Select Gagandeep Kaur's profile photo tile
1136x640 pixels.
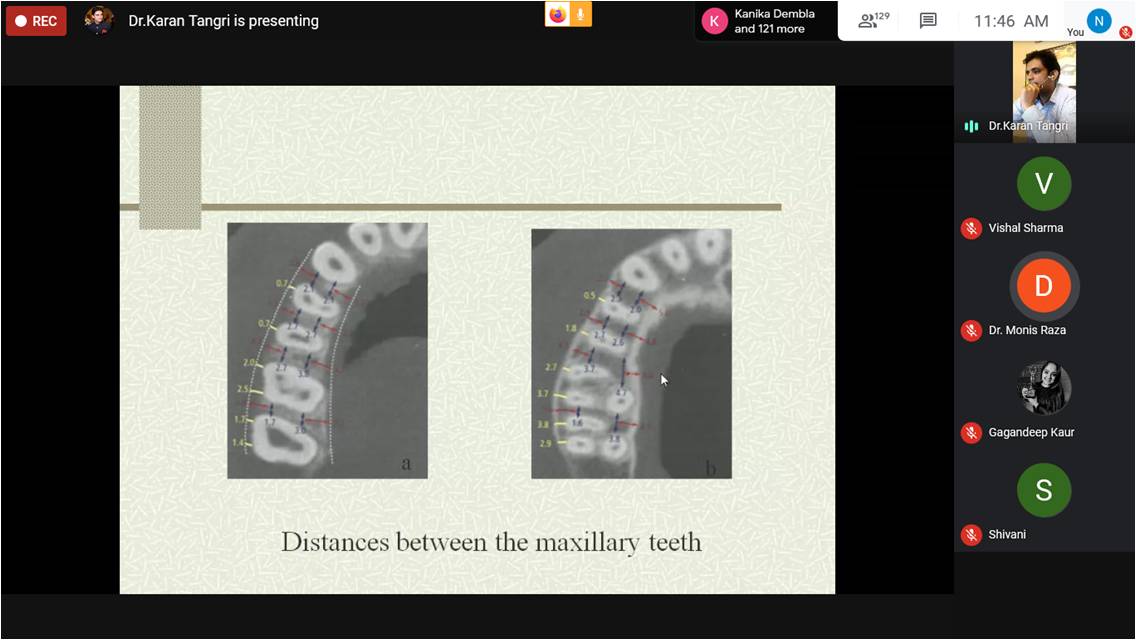pos(1044,388)
